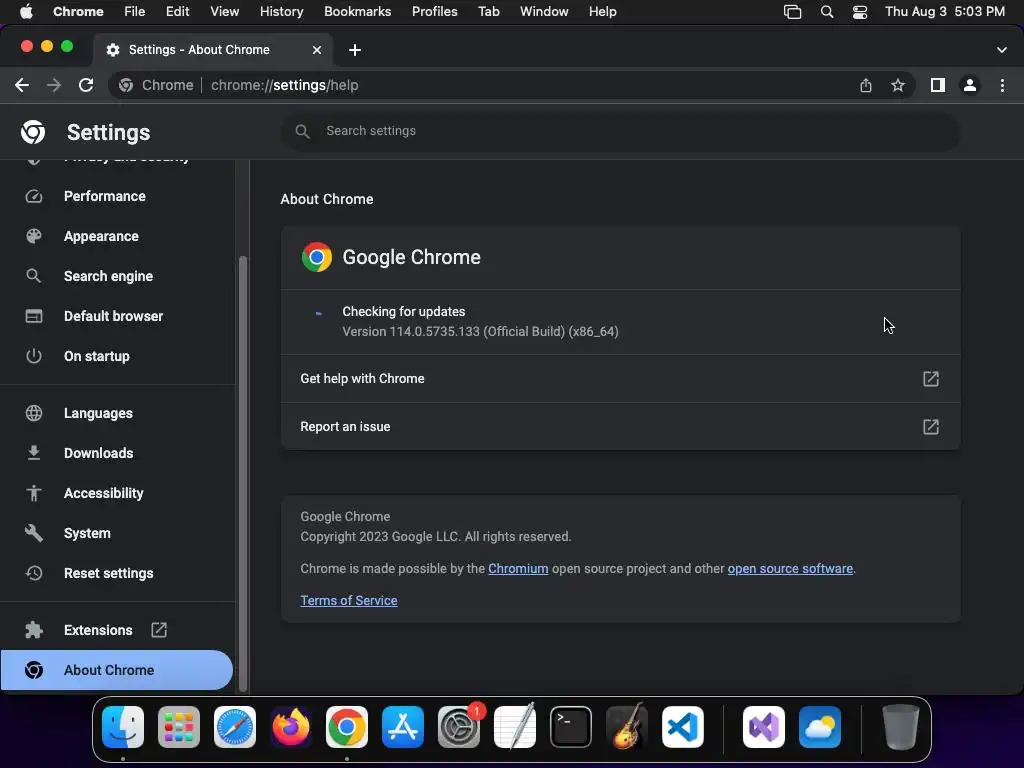This screenshot has height=768, width=1024.
Task: Click the Extensions puzzle piece icon
Action: [33, 630]
